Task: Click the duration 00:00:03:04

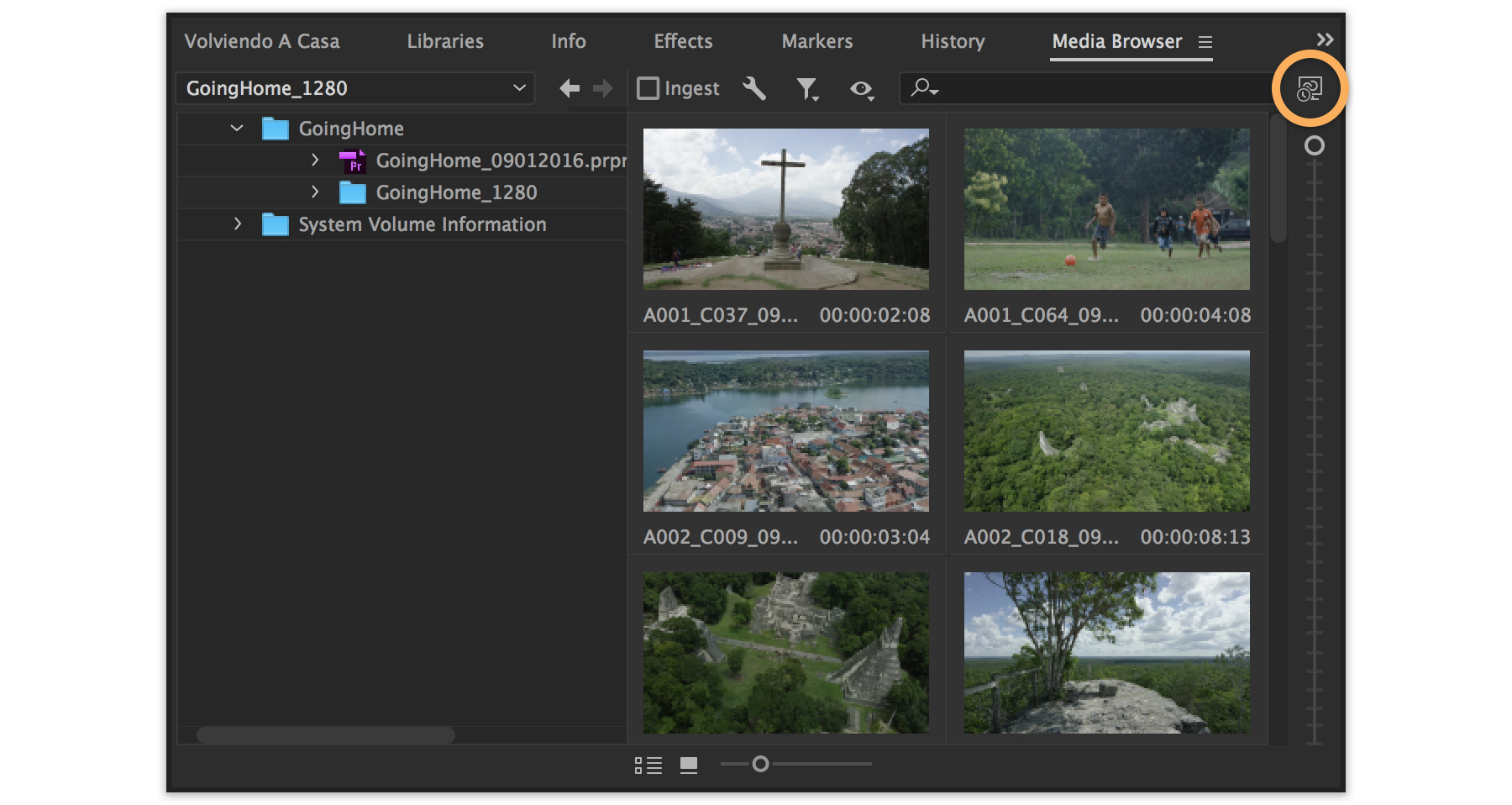Action: tap(875, 537)
